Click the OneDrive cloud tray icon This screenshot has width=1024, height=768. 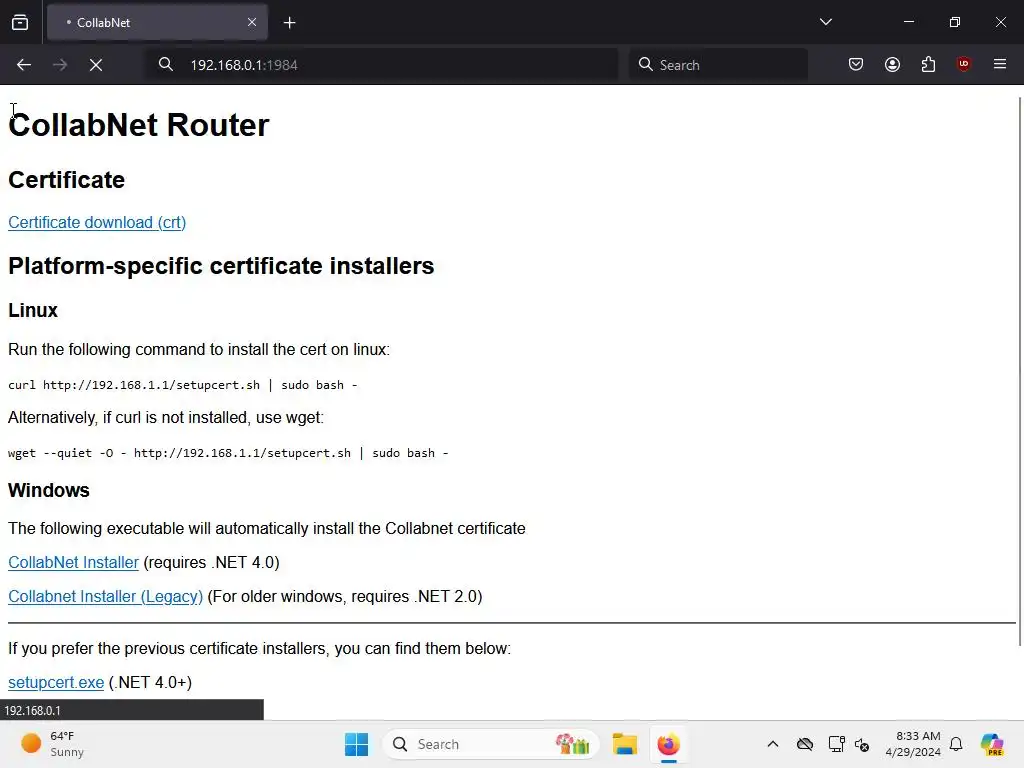tap(805, 744)
